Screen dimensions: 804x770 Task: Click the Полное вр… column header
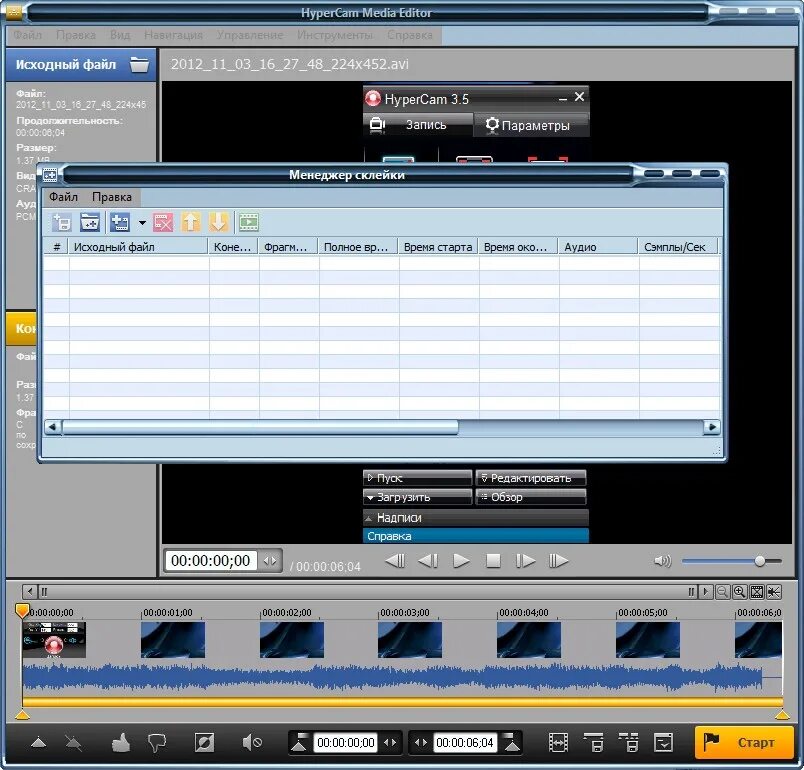click(358, 247)
